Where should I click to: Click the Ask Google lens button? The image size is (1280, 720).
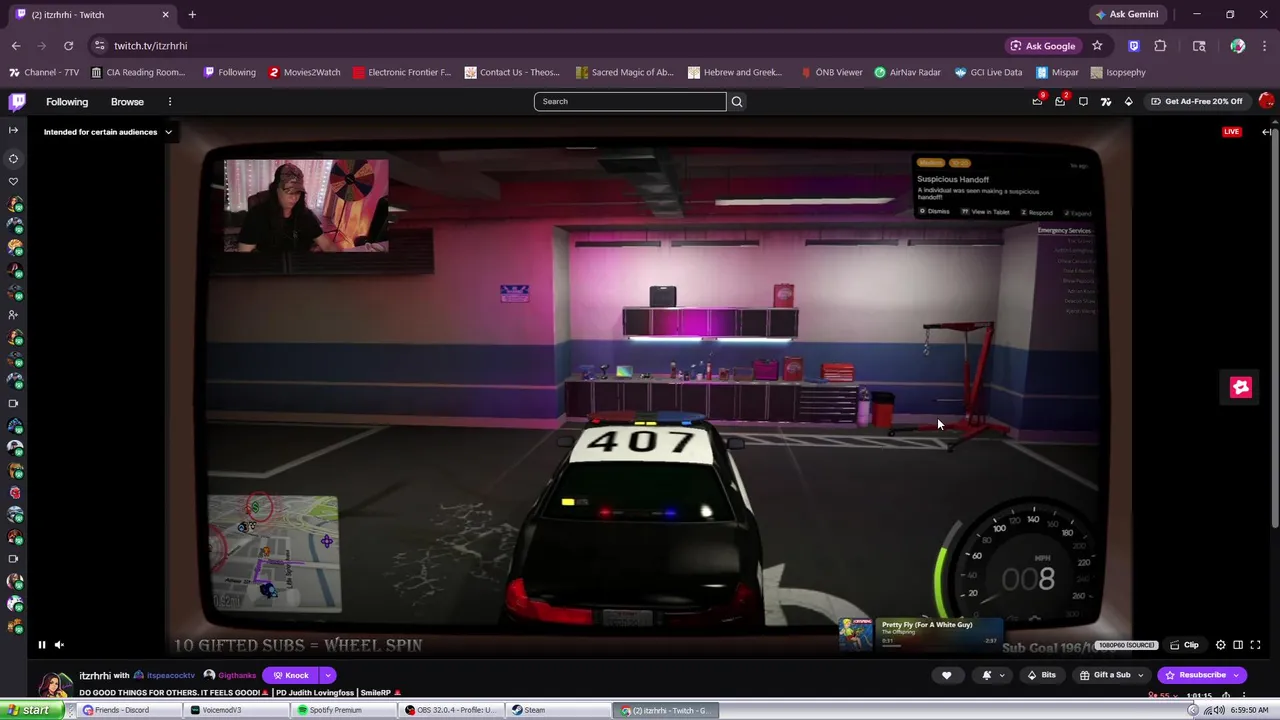pos(1043,46)
